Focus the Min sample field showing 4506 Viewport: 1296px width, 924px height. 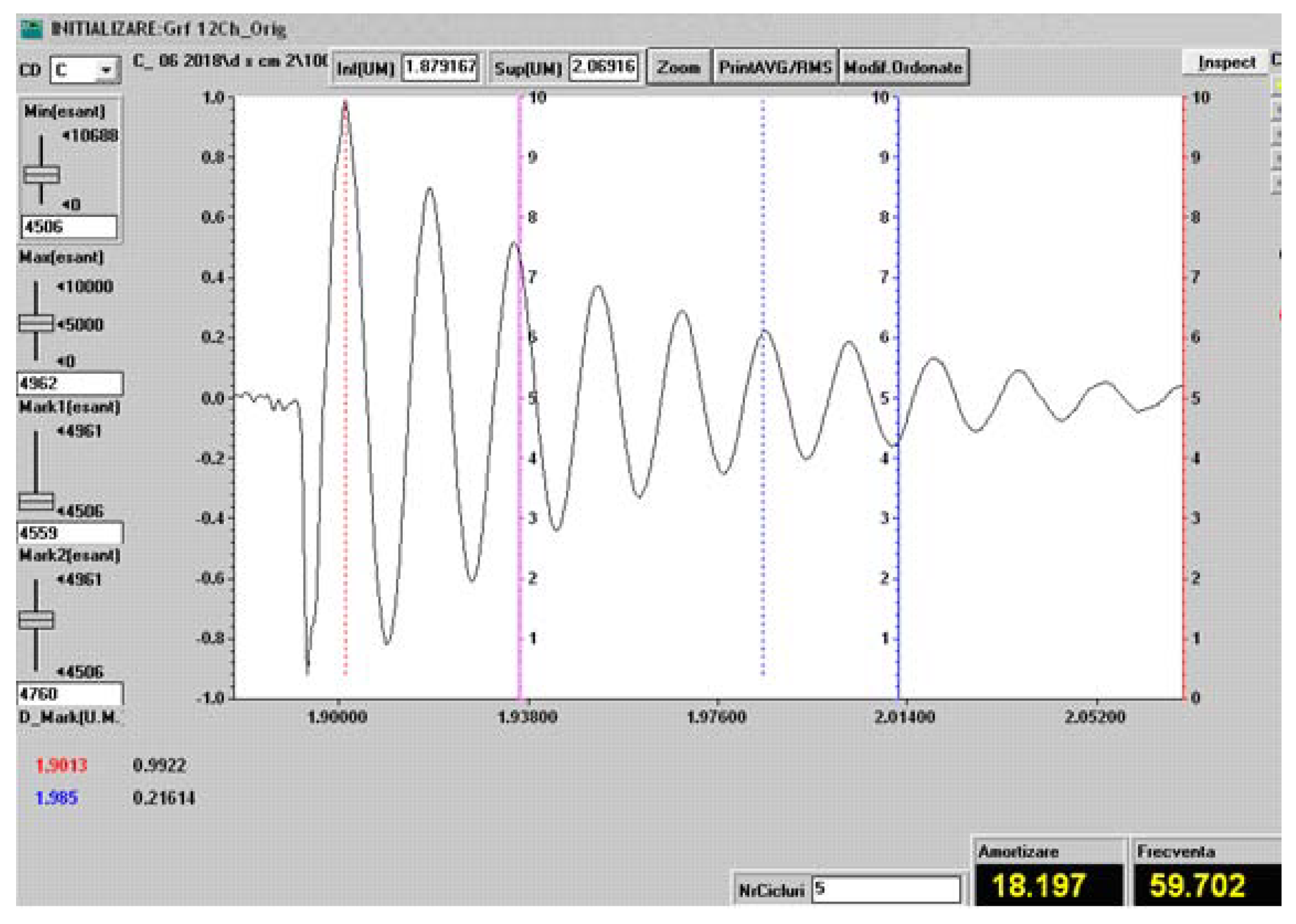point(69,227)
